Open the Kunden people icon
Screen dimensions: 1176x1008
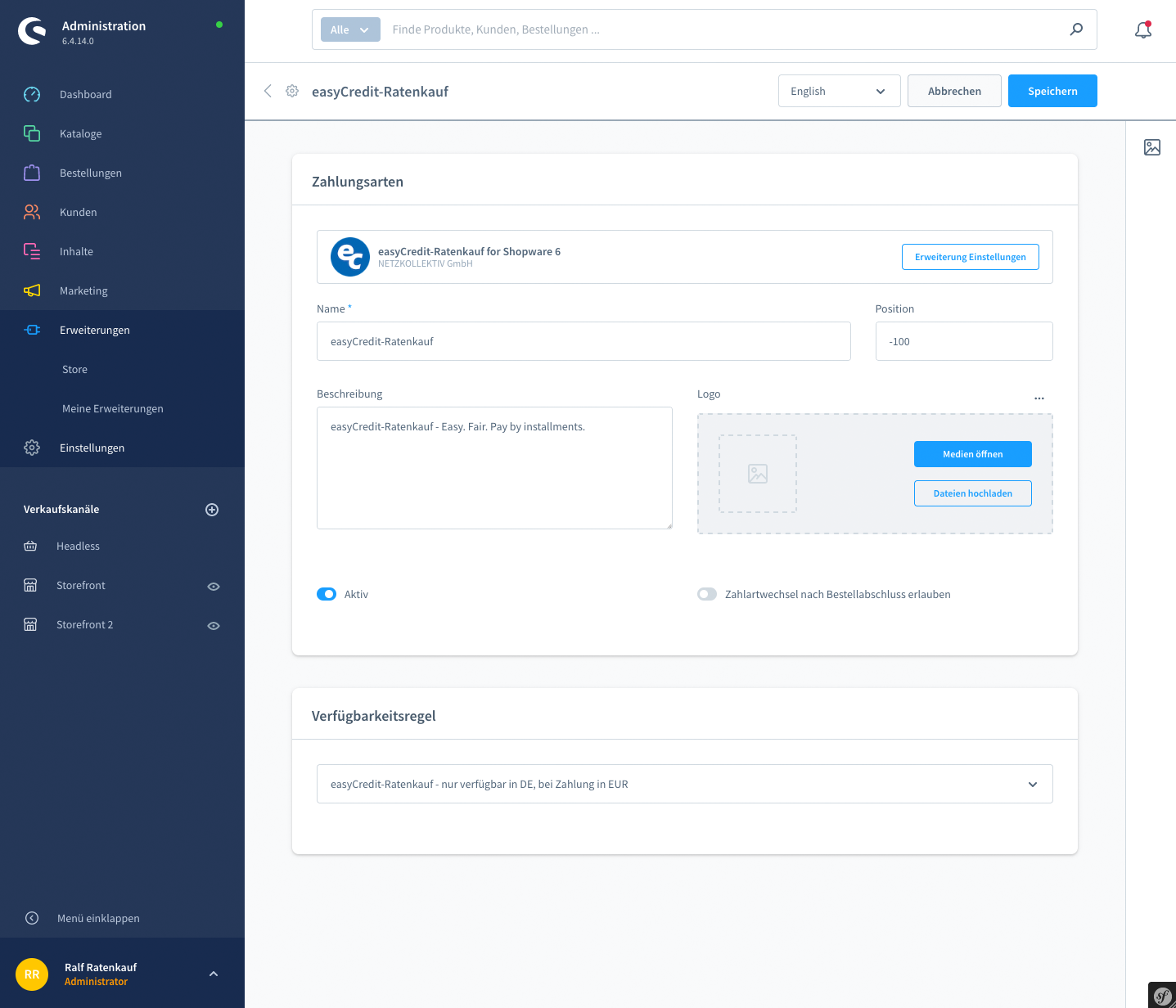(32, 212)
